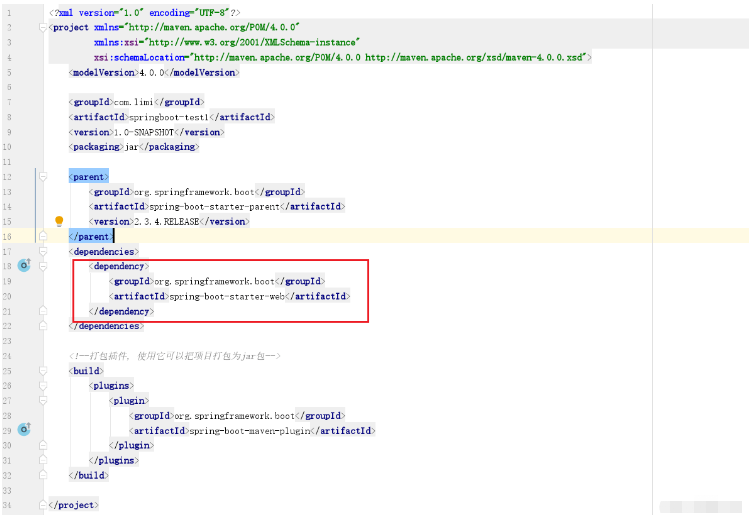Click the version value 1.0-SNAPSHOT
752x515 pixels.
click(144, 132)
